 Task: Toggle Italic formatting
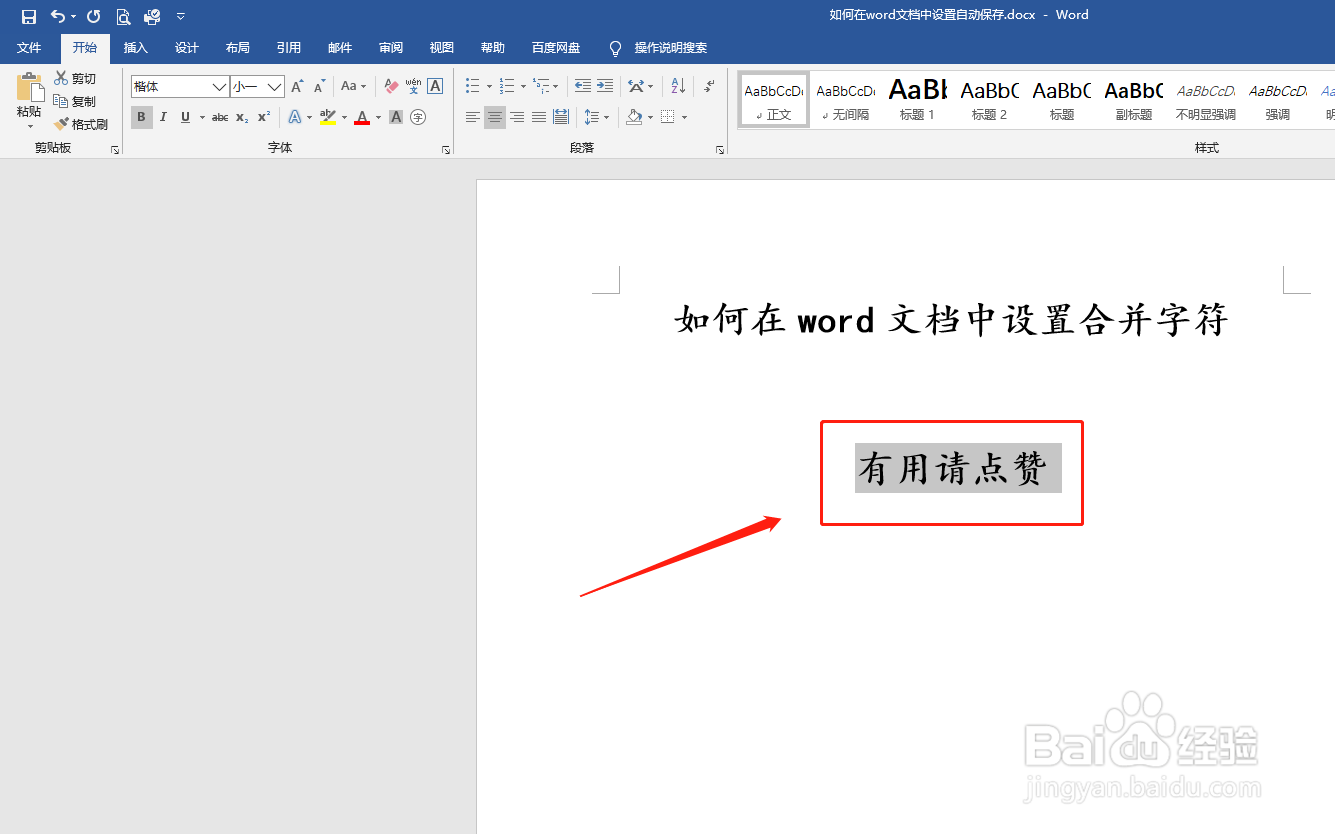pyautogui.click(x=163, y=117)
